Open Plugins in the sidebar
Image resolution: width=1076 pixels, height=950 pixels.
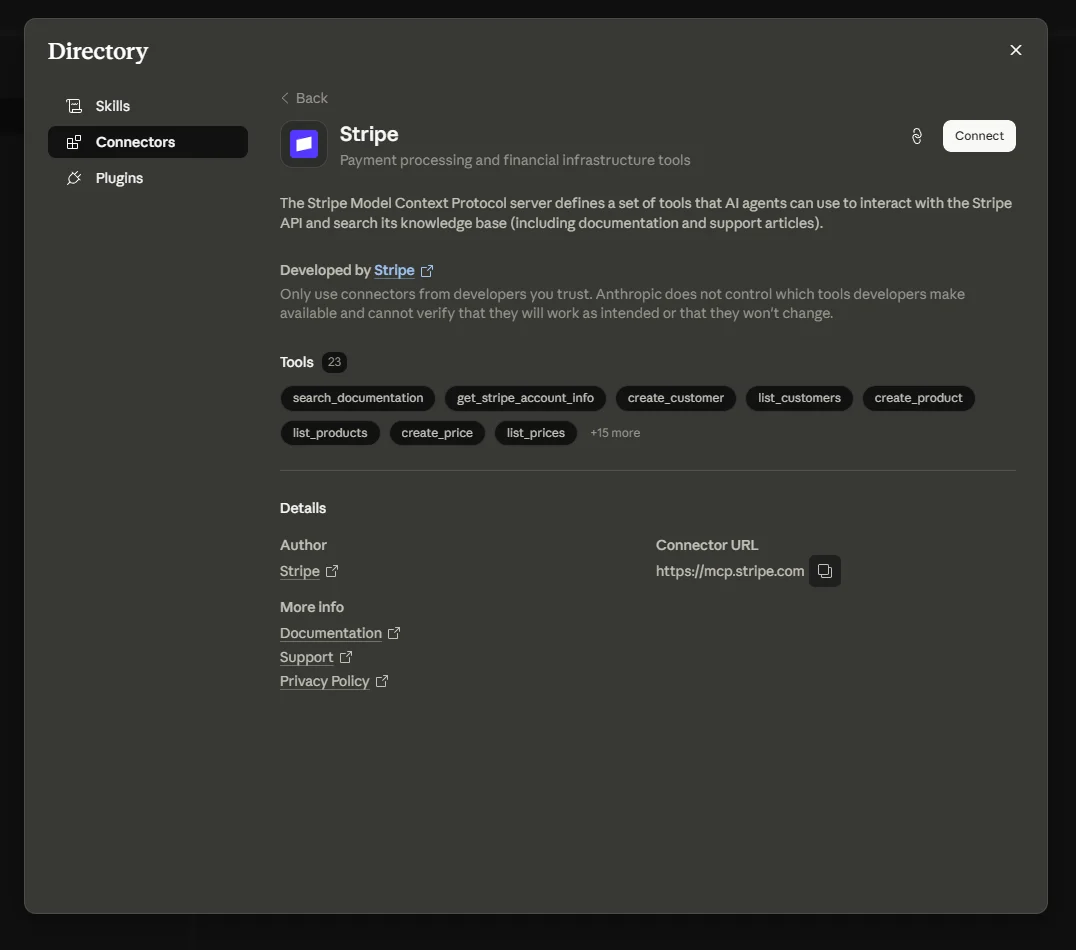[148, 178]
